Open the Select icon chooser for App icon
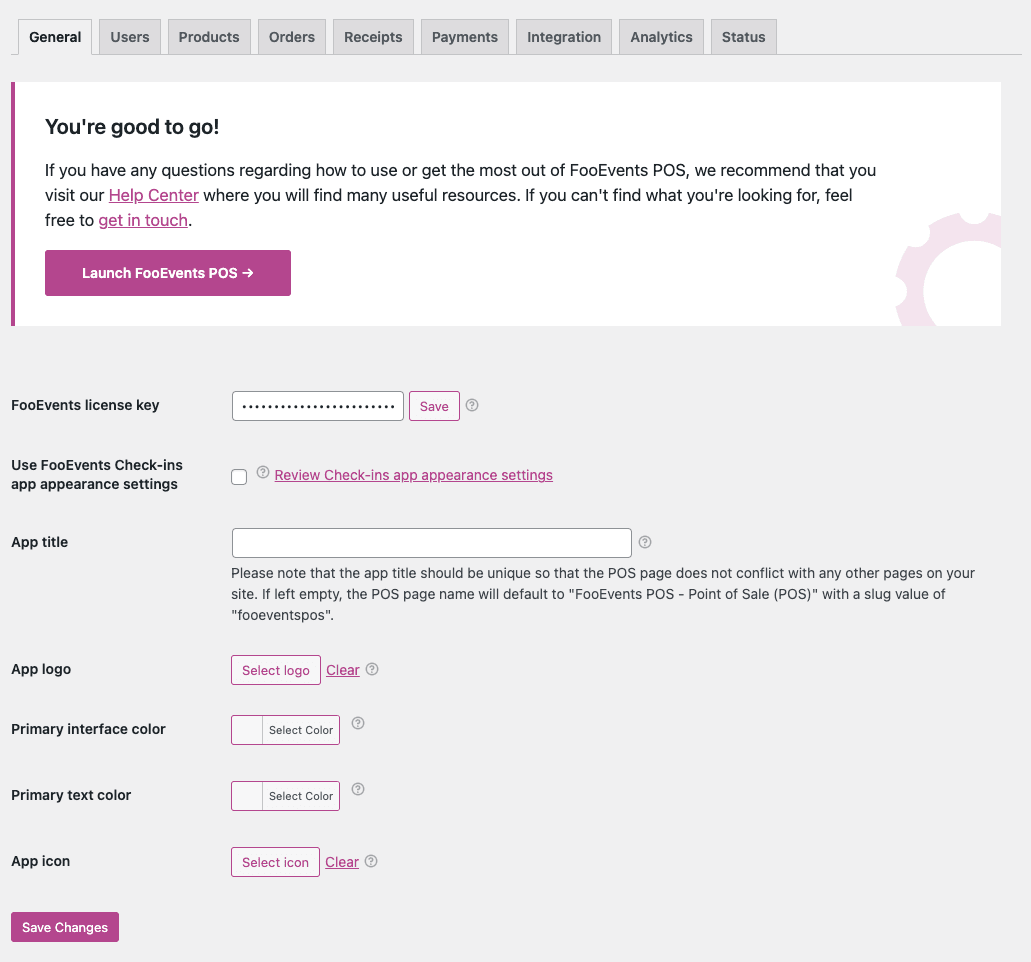 (275, 861)
